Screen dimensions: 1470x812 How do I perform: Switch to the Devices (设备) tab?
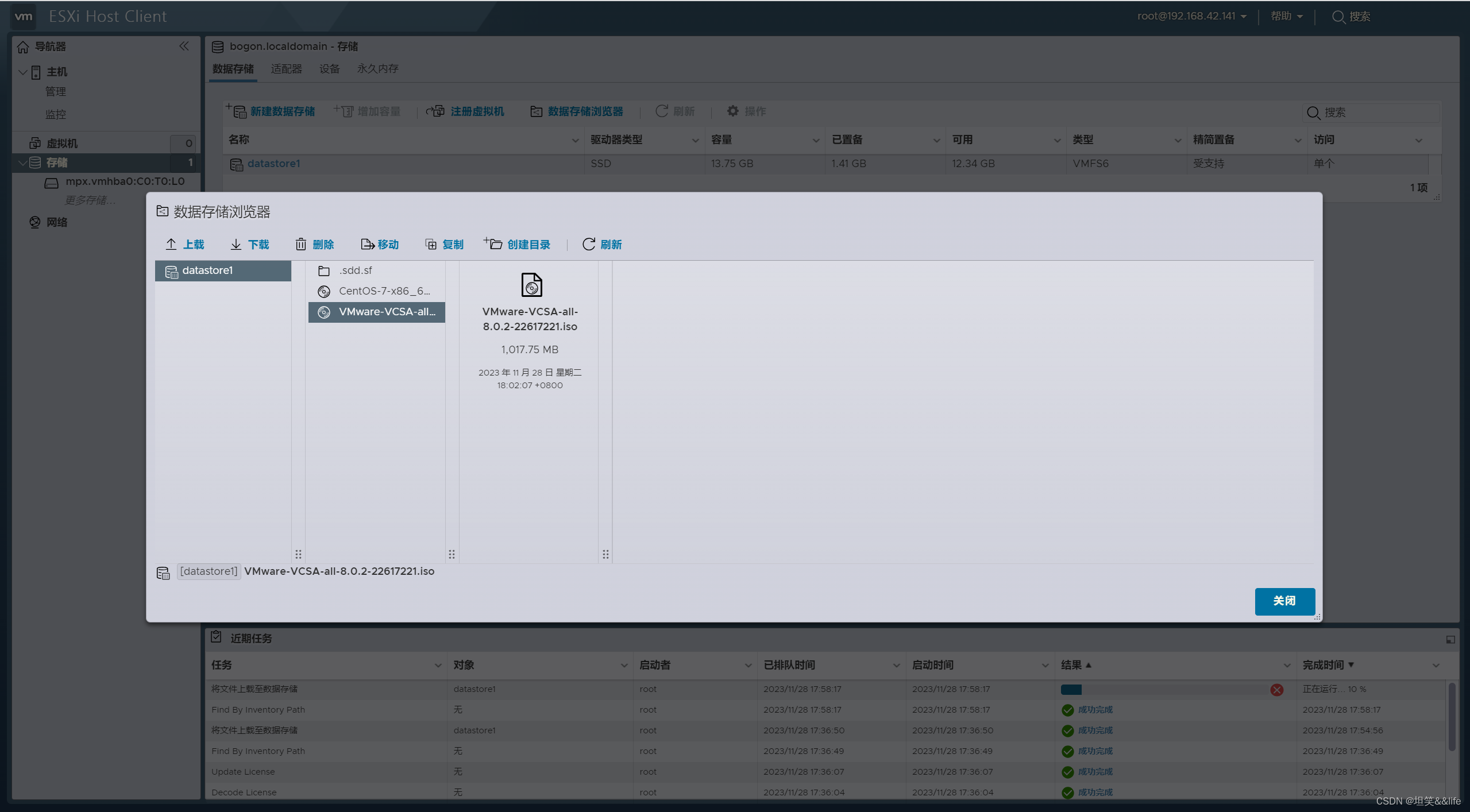330,69
